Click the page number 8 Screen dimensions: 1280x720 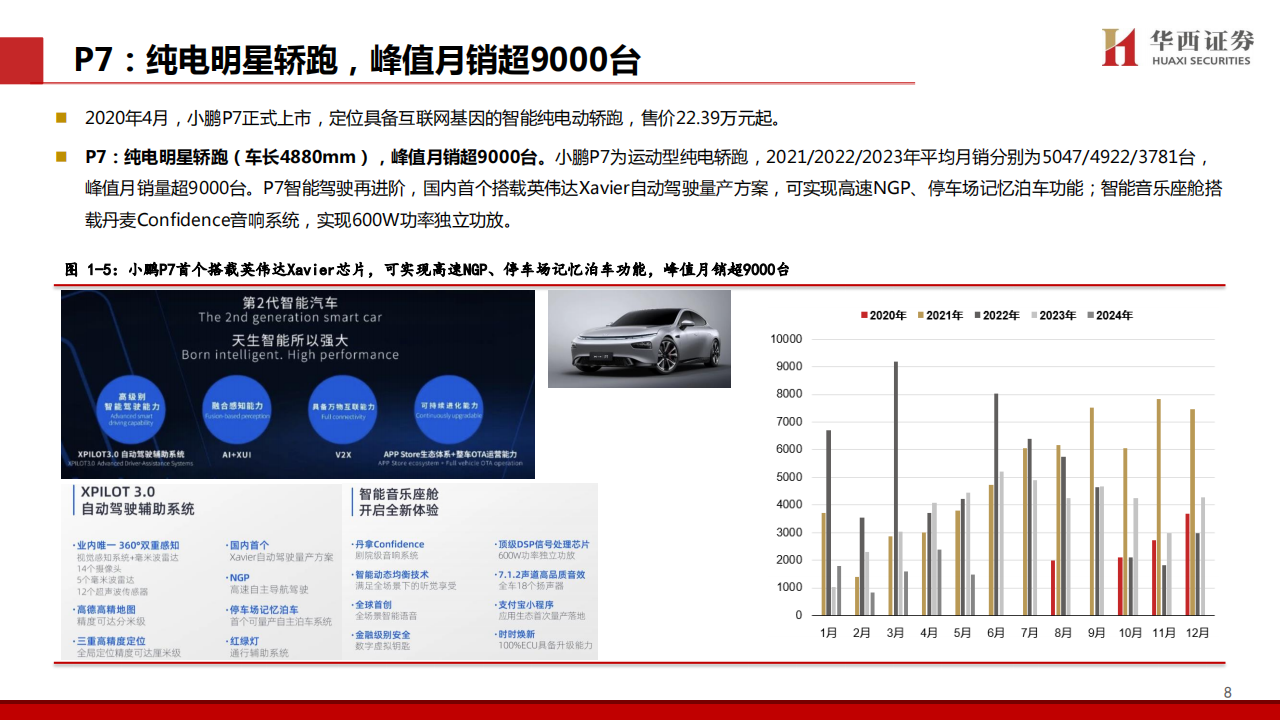click(1228, 692)
